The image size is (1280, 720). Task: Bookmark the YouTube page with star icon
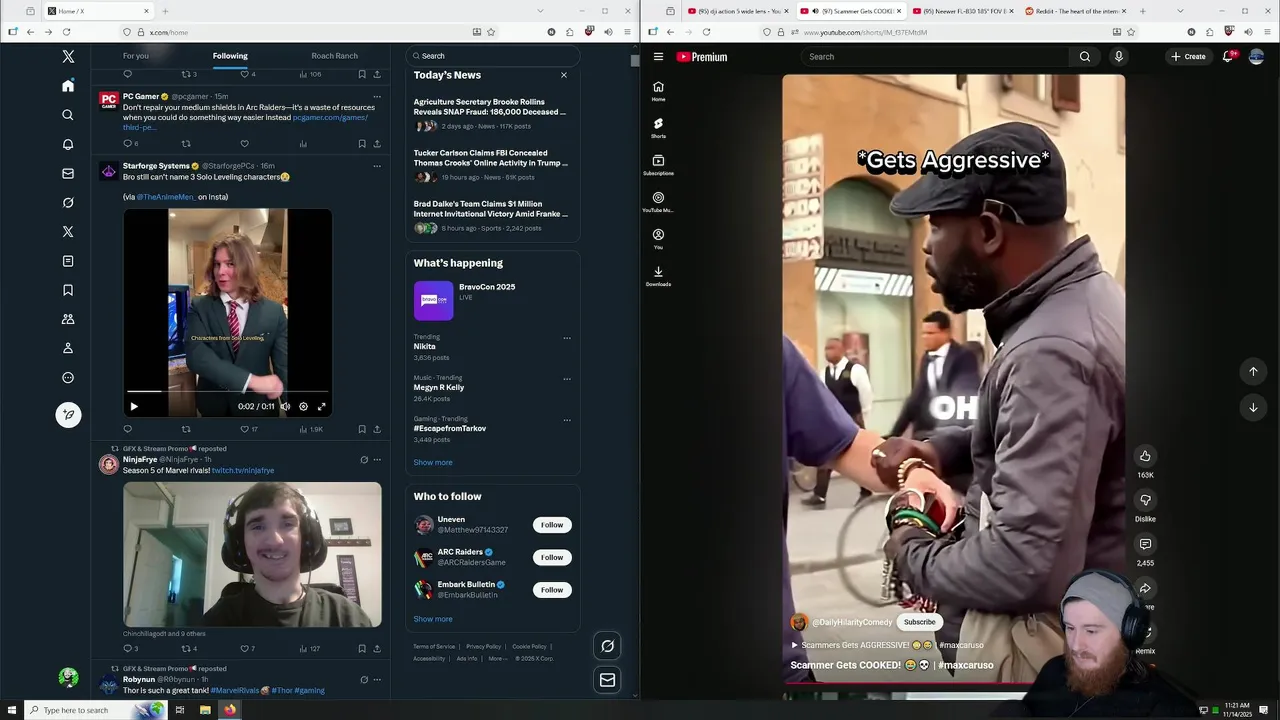1131,32
